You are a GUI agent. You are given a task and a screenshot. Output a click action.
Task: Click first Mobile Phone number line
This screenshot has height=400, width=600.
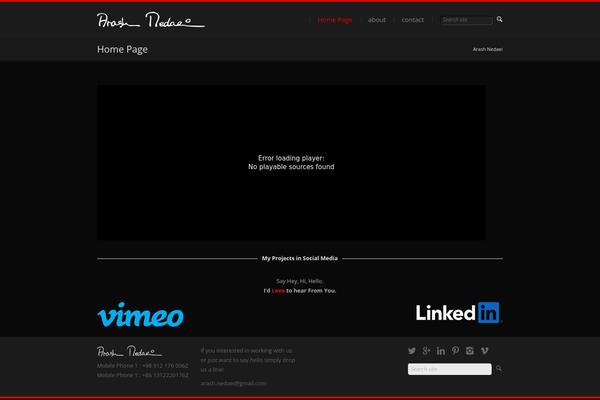pyautogui.click(x=143, y=366)
